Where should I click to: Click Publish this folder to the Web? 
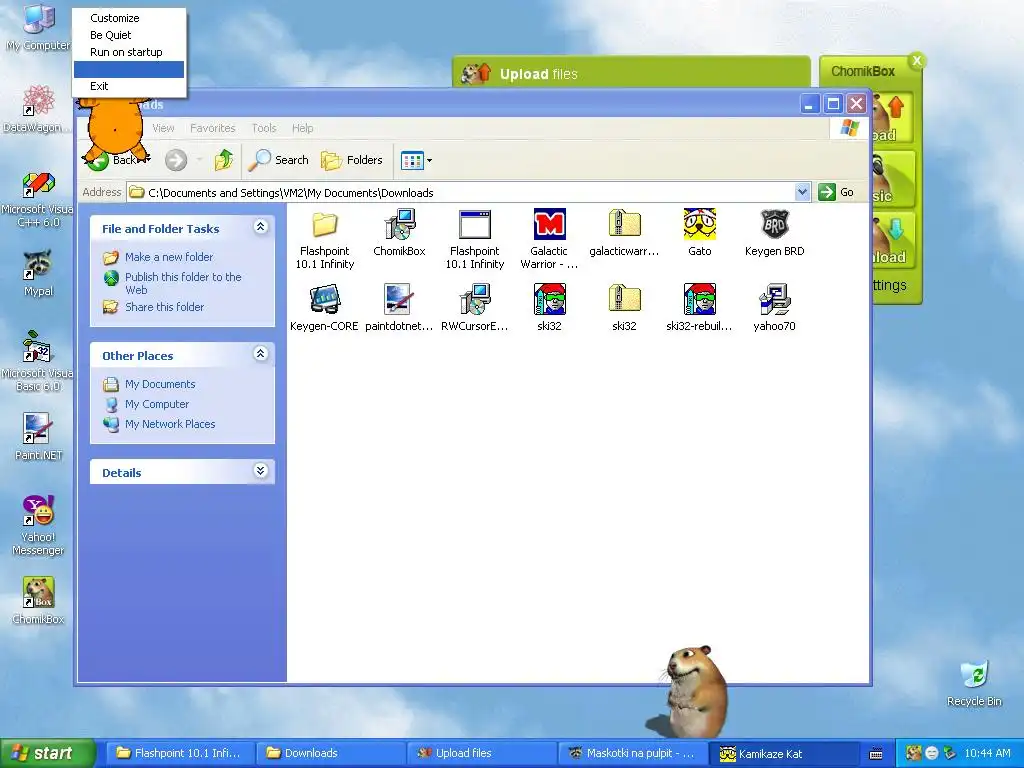(x=183, y=283)
